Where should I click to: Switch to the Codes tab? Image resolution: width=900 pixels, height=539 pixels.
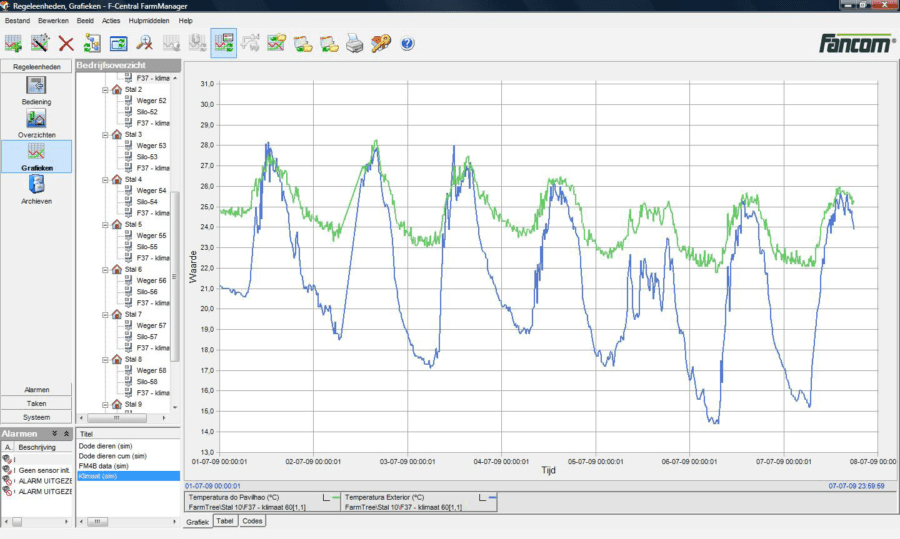point(253,521)
